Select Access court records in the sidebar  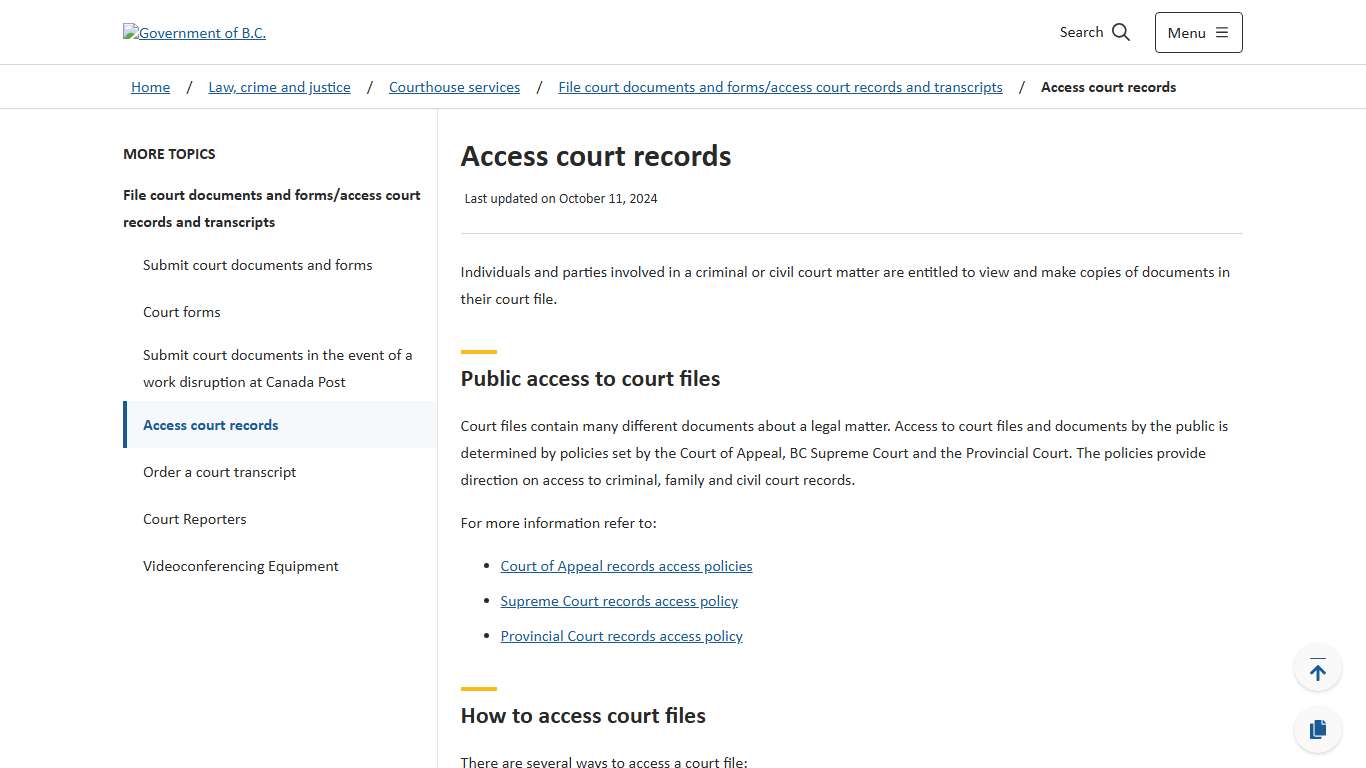click(x=210, y=424)
